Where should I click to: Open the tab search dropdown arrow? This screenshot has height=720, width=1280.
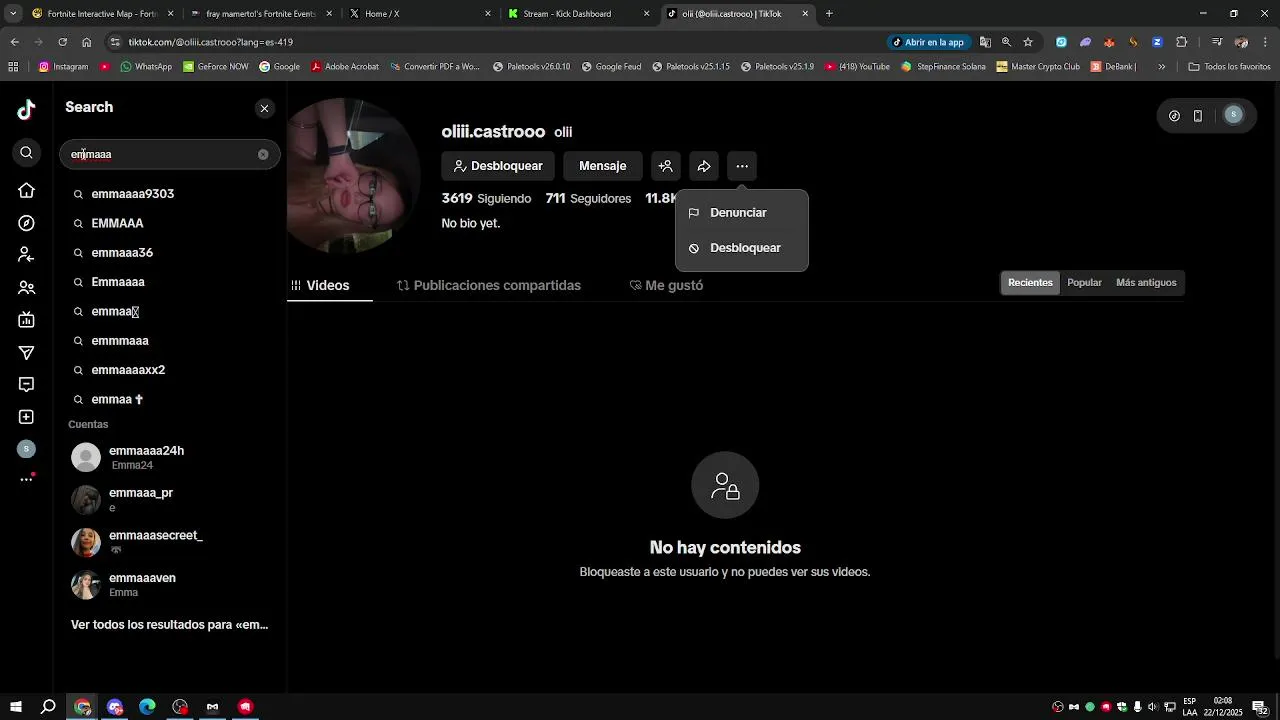[13, 14]
